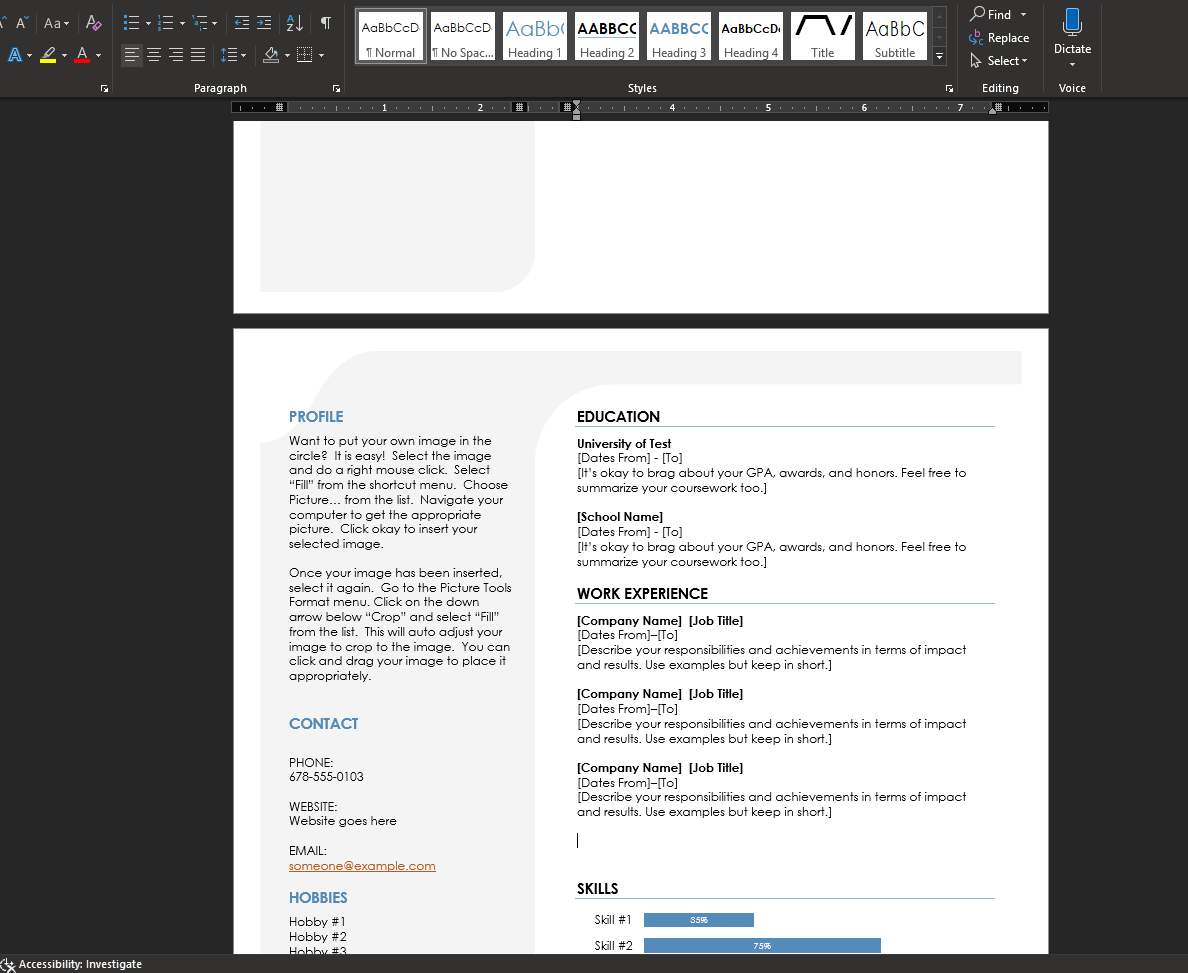Screen dimensions: 1188x973
Task: Click the Skill #1 35% bar
Action: click(699, 920)
